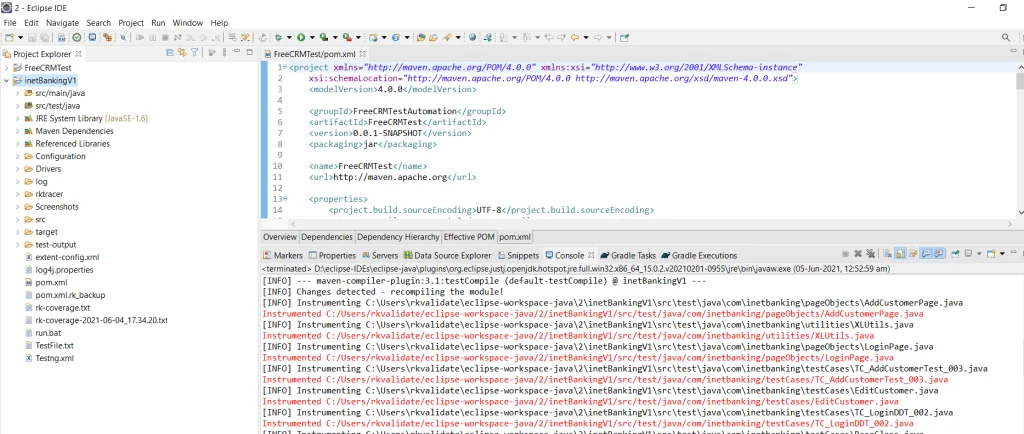Expand the src/main/java folder
The image size is (1024, 434).
pyautogui.click(x=18, y=93)
